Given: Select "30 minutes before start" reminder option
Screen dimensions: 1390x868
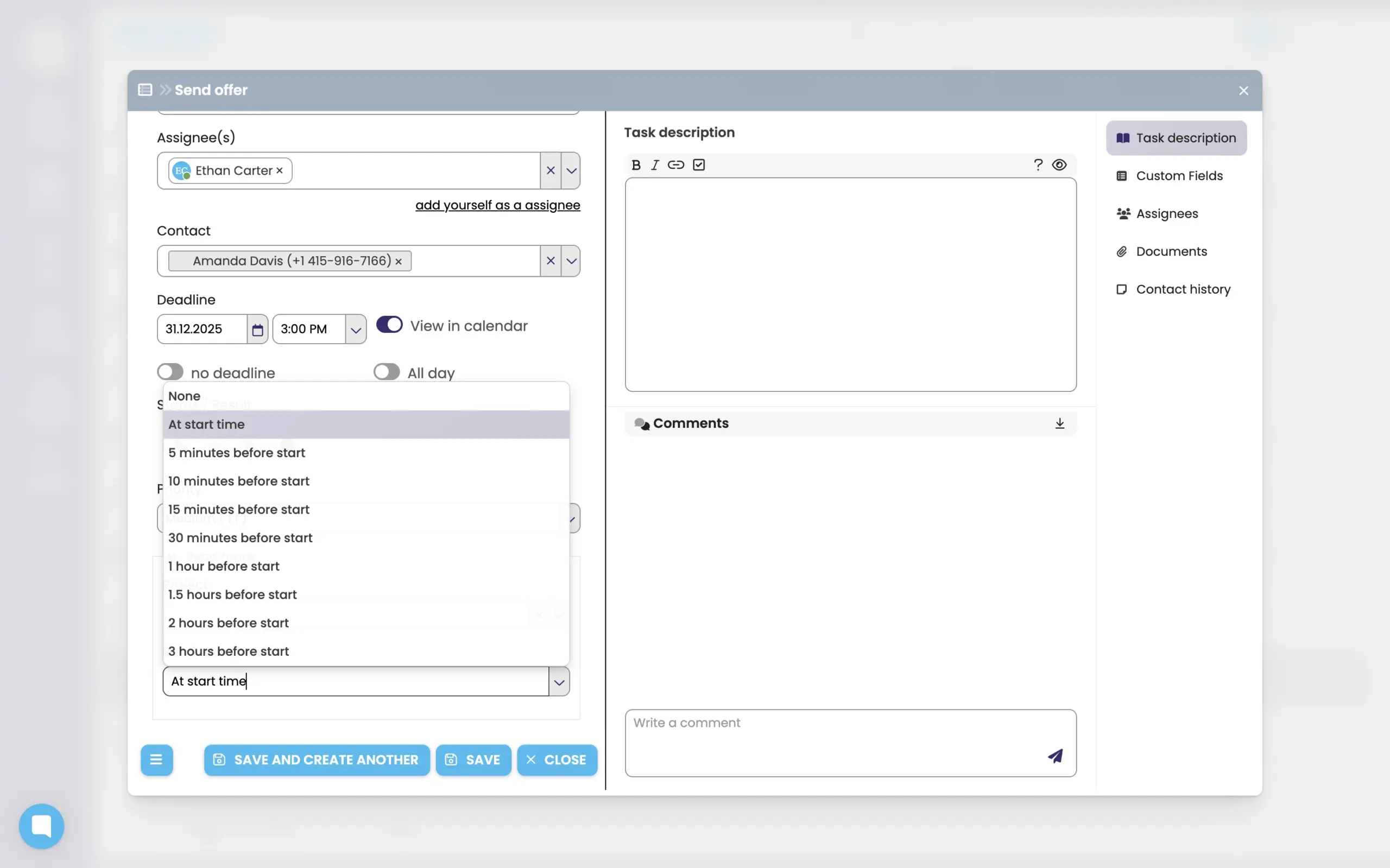Looking at the screenshot, I should pos(241,538).
